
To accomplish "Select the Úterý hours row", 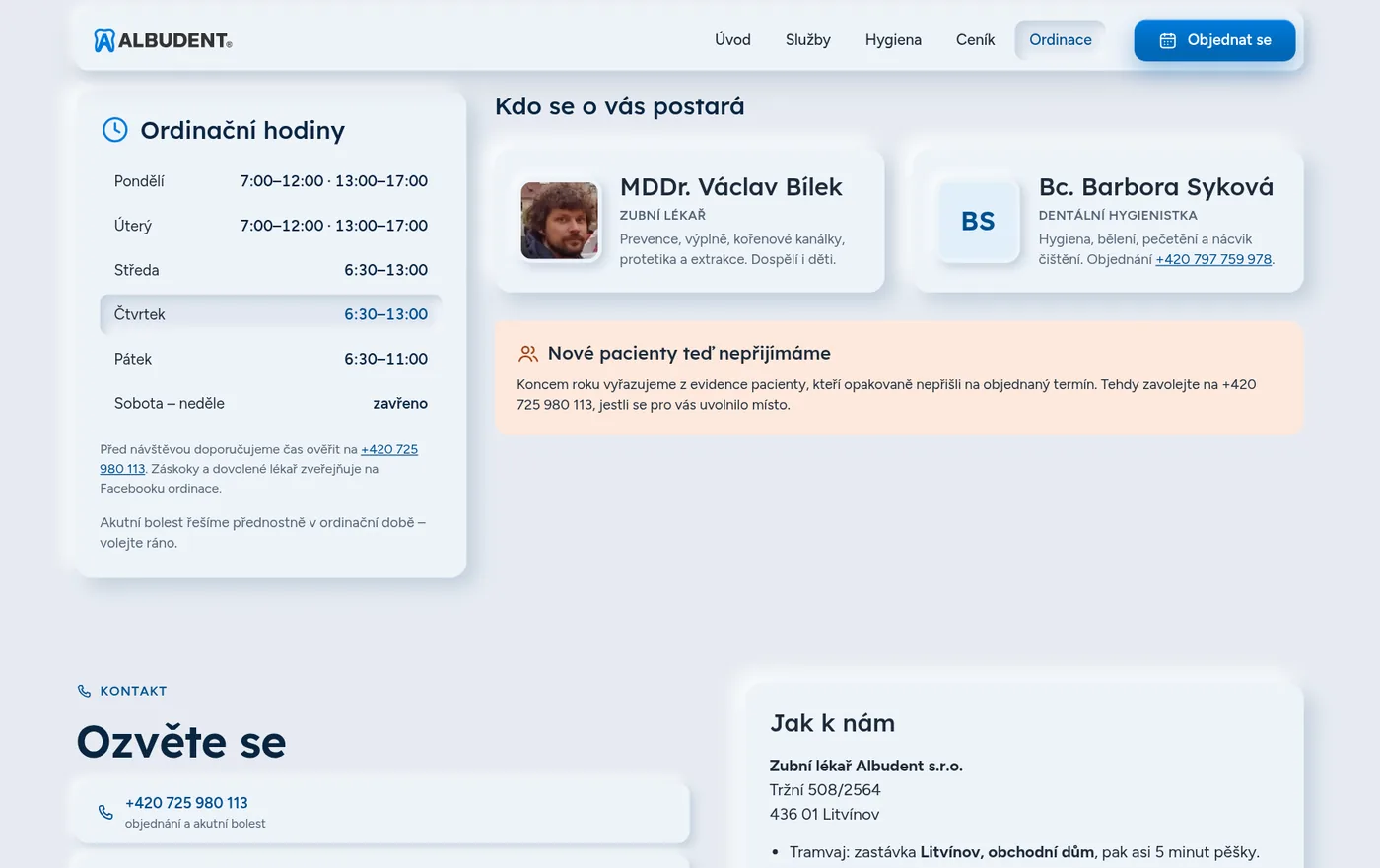I will (x=271, y=226).
